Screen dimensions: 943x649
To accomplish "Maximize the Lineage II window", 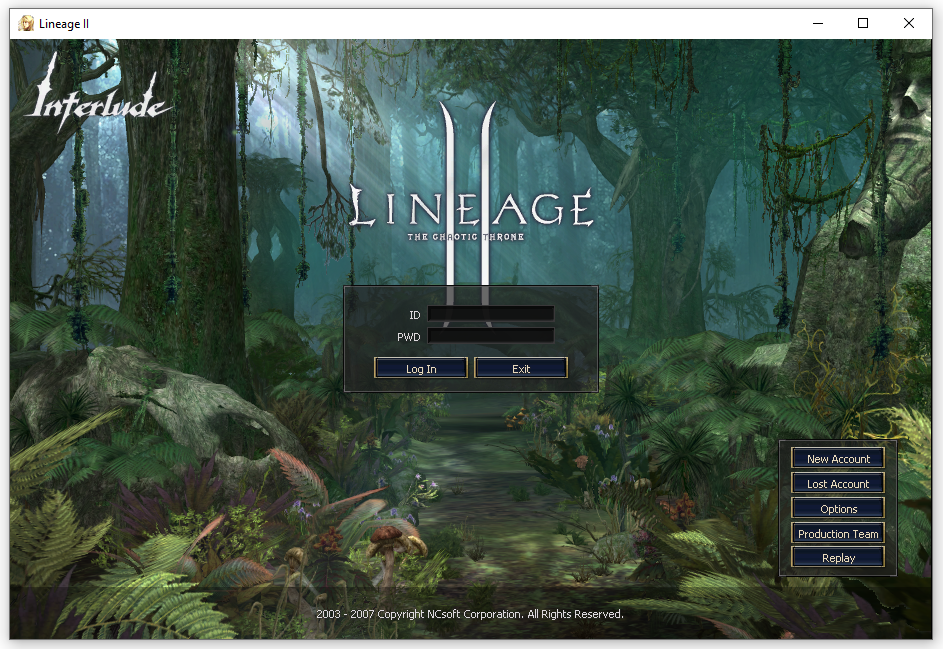I will tap(863, 23).
